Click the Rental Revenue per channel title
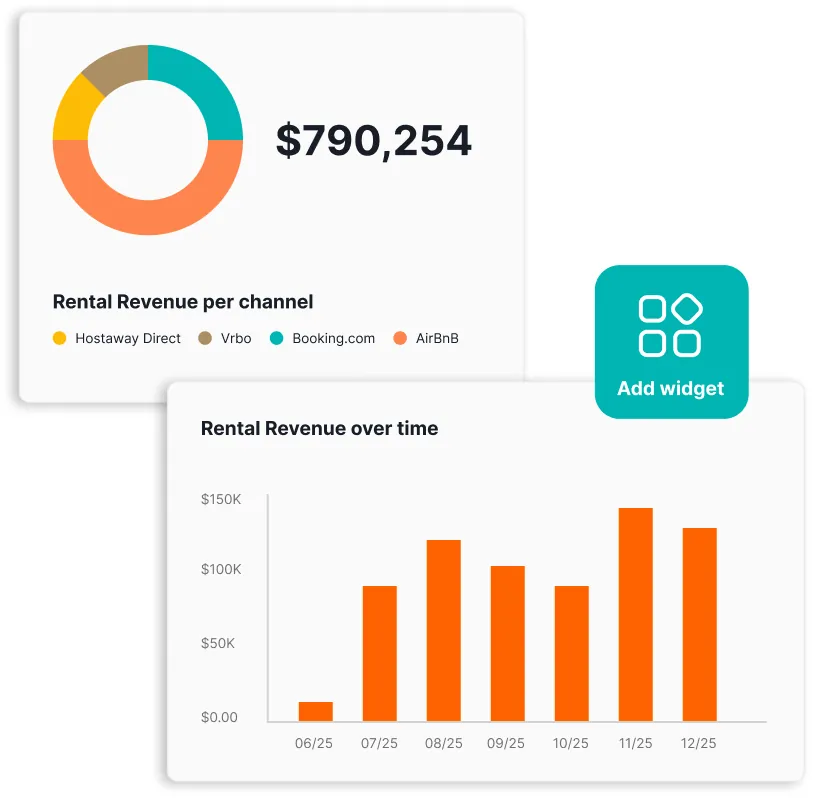Image resolution: width=813 pixels, height=798 pixels. (183, 302)
